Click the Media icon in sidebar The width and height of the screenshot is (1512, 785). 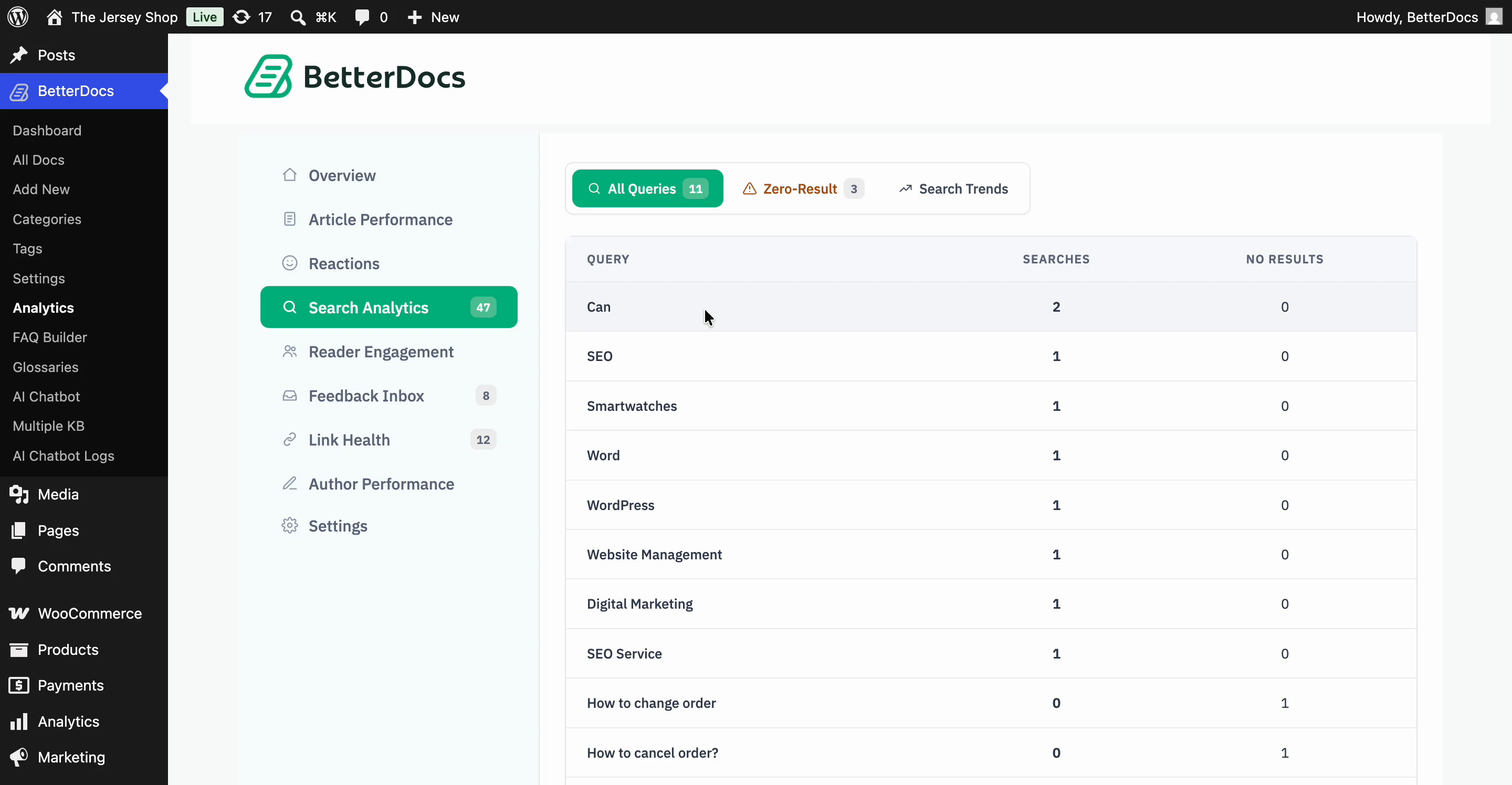coord(19,495)
